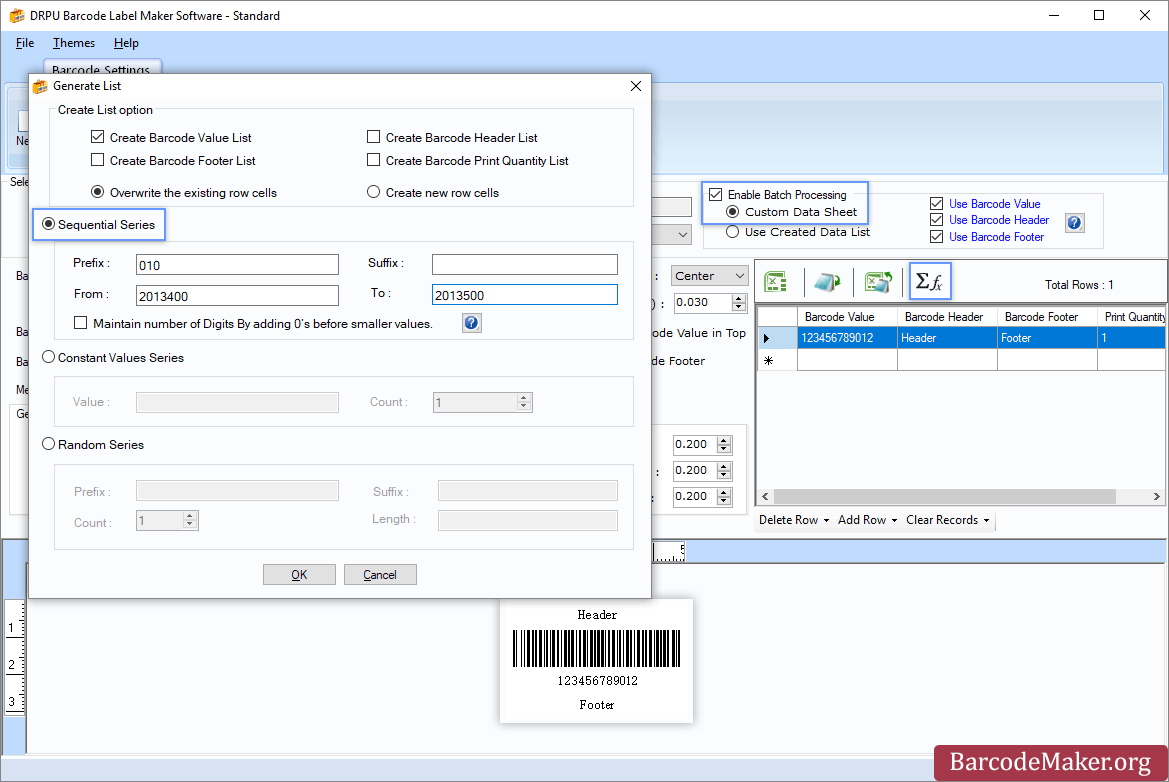Enable Create Barcode Footer List checkbox
The image size is (1169, 782).
98,160
